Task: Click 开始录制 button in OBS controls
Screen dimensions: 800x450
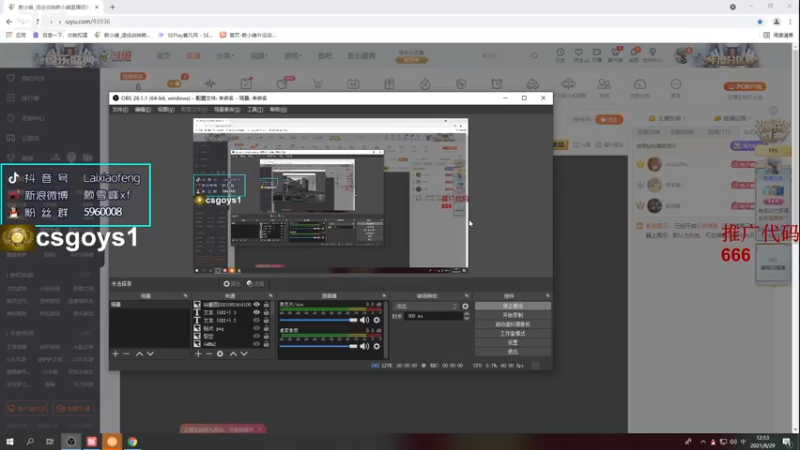Action: (x=513, y=315)
